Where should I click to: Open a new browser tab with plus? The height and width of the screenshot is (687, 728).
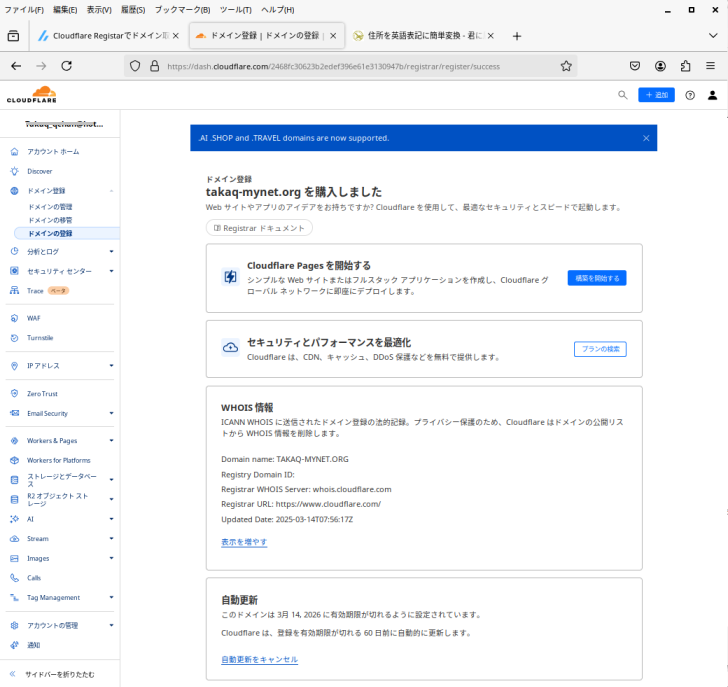tap(517, 36)
